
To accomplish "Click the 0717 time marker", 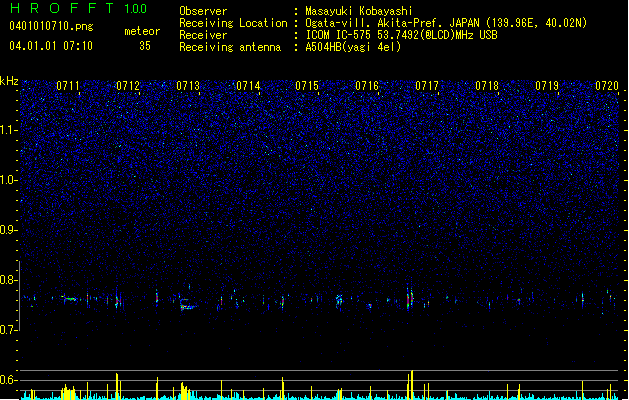I will coord(427,86).
